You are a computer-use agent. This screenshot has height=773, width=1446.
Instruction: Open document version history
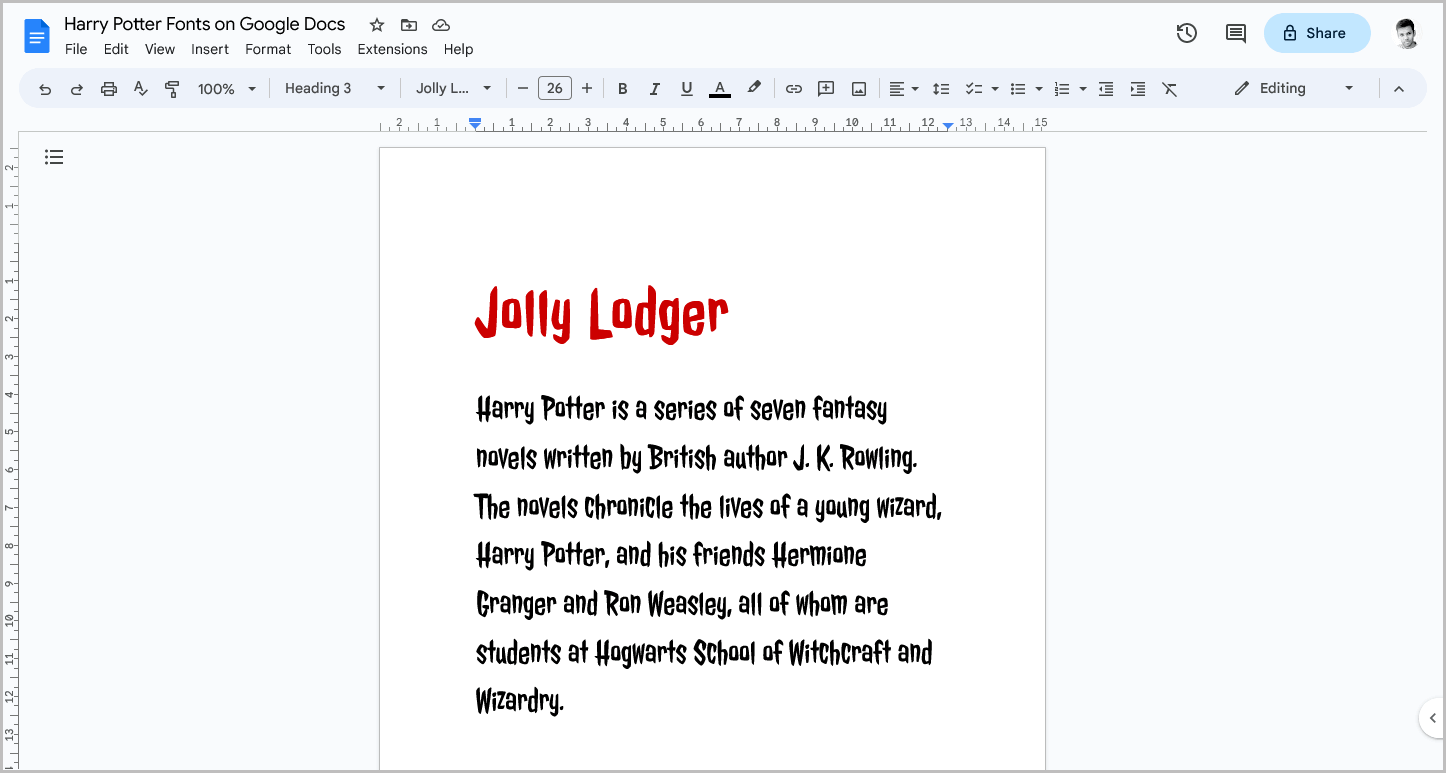pos(1186,33)
